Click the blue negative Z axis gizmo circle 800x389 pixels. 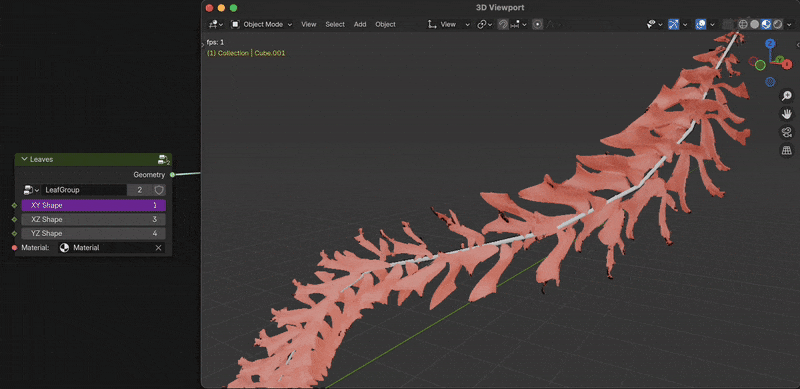coord(770,82)
